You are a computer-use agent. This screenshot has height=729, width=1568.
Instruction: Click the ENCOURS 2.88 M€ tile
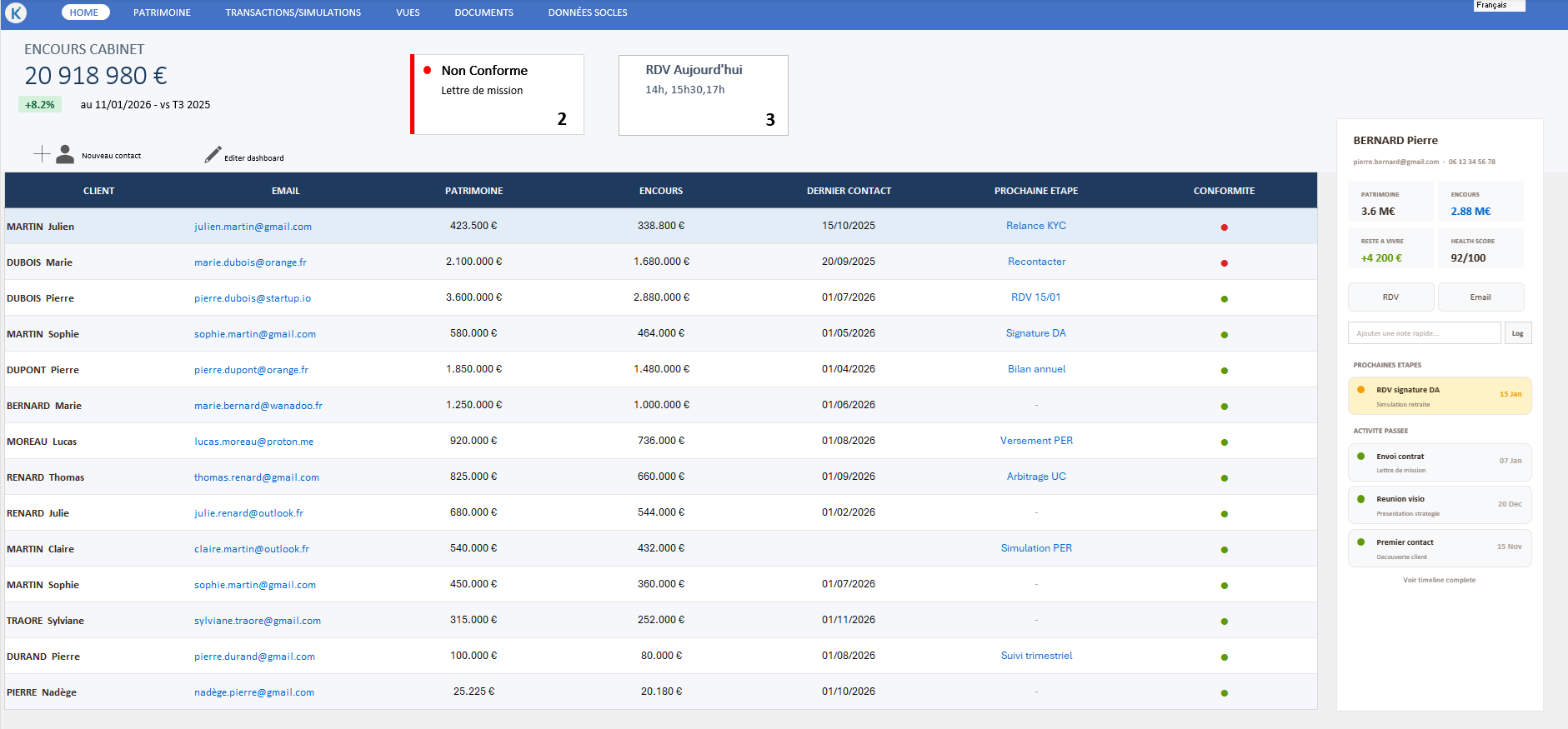click(1480, 202)
